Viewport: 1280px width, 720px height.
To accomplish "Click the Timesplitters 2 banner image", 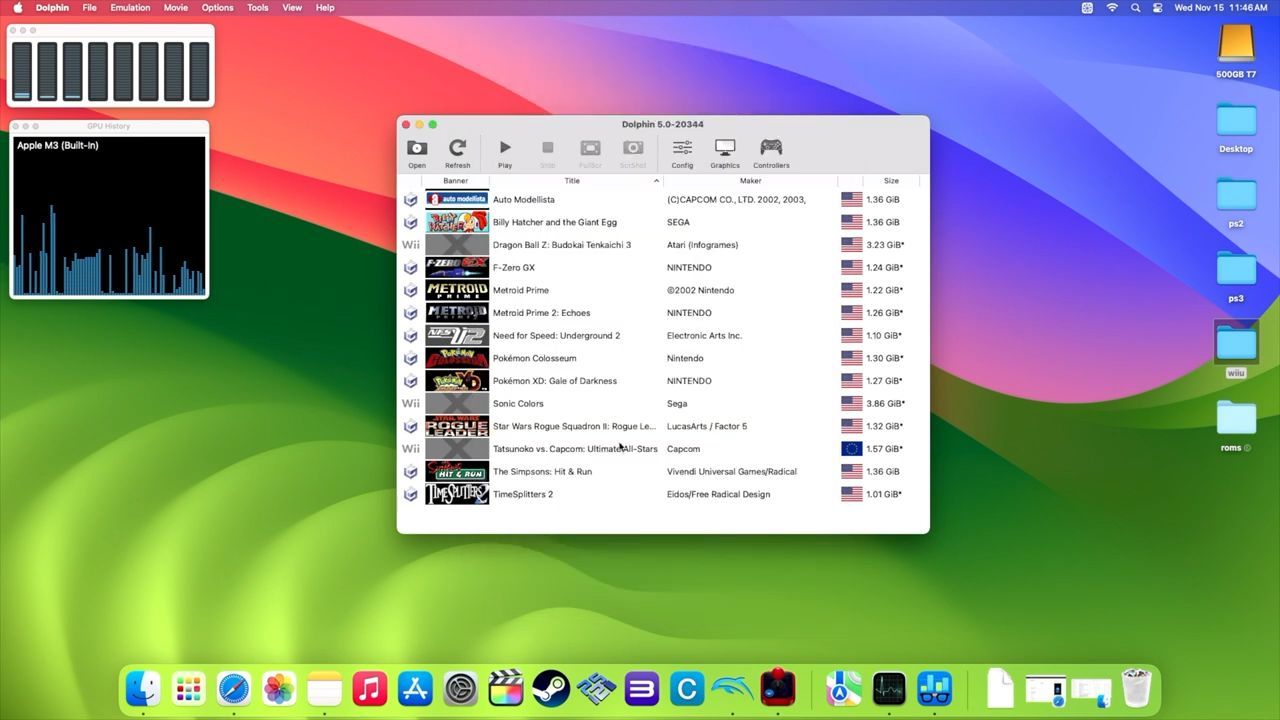I will coord(457,494).
